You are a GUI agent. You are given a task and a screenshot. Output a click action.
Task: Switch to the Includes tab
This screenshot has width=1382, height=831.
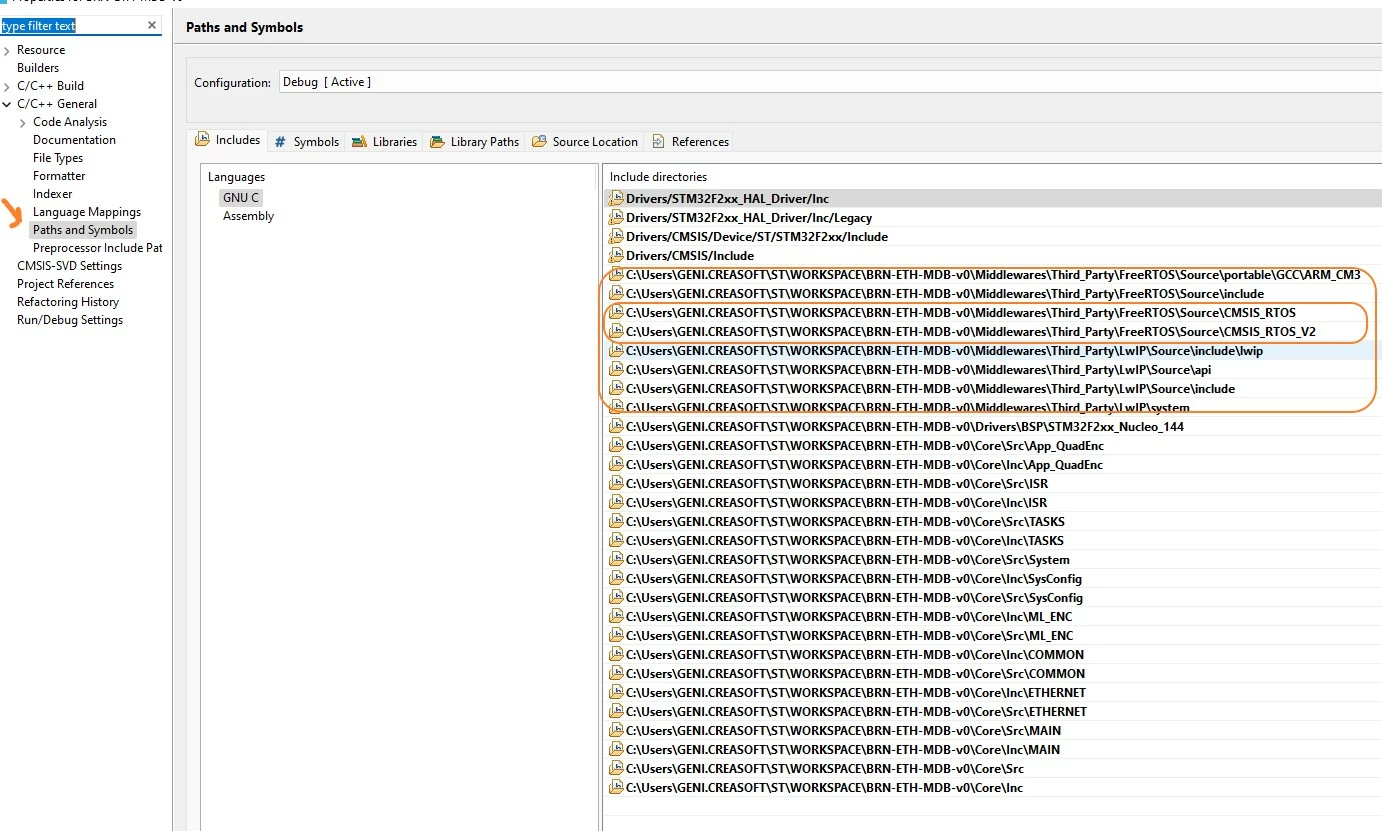[x=228, y=140]
